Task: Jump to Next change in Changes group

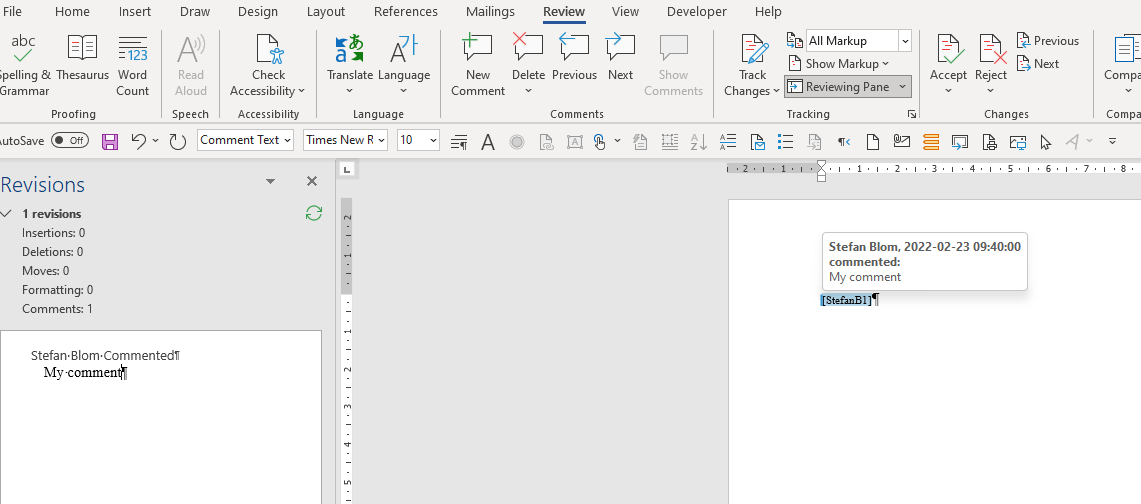Action: point(1038,63)
